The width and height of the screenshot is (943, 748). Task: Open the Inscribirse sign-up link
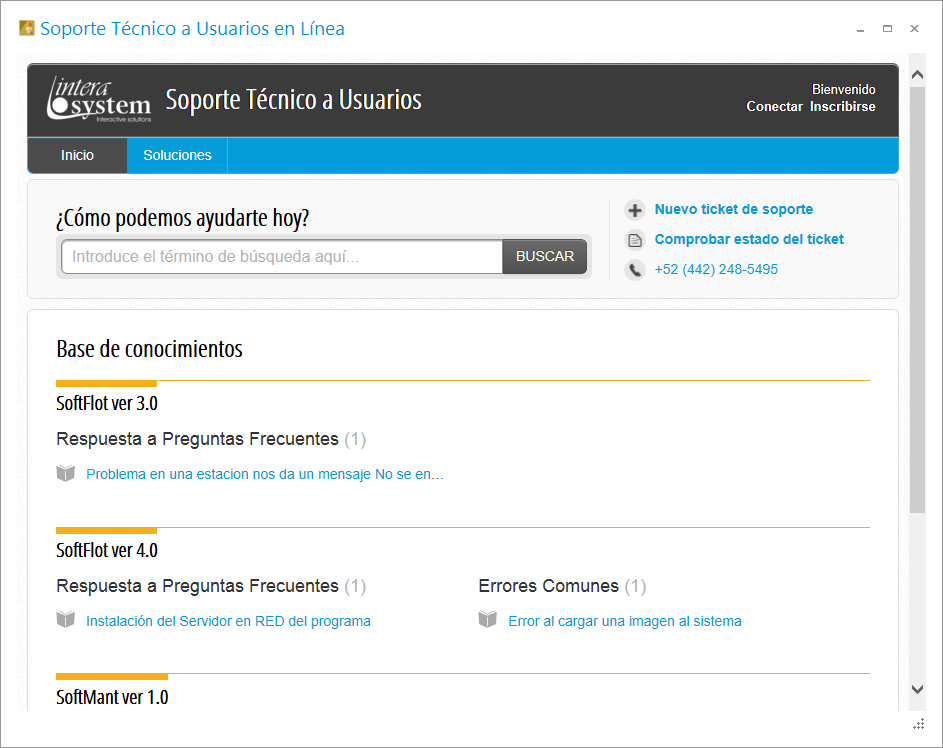click(x=842, y=107)
